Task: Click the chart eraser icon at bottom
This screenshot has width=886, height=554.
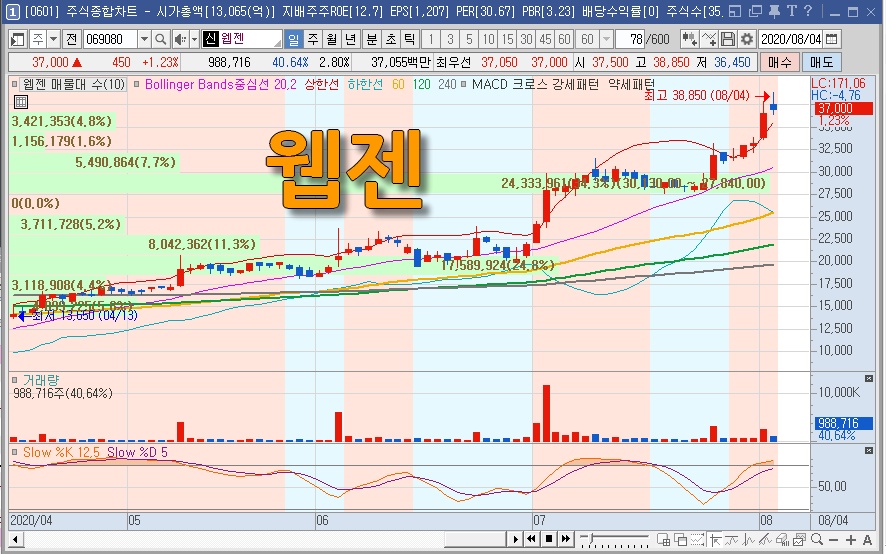Action: [x=782, y=539]
